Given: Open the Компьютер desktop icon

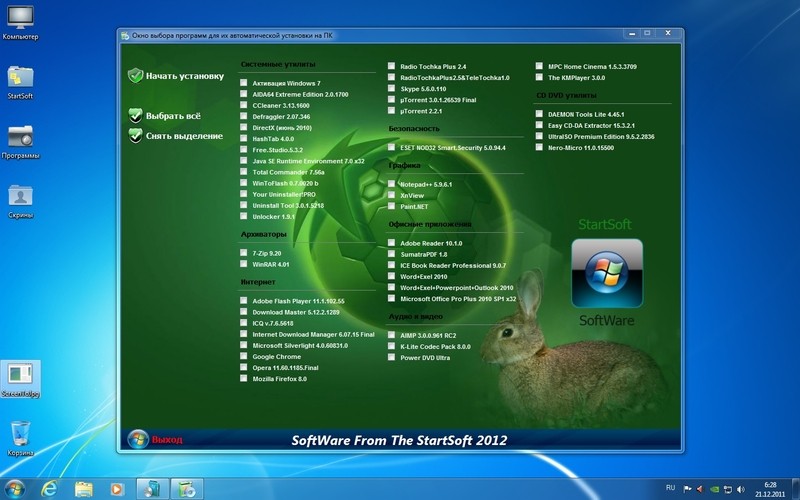Looking at the screenshot, I should tap(20, 23).
